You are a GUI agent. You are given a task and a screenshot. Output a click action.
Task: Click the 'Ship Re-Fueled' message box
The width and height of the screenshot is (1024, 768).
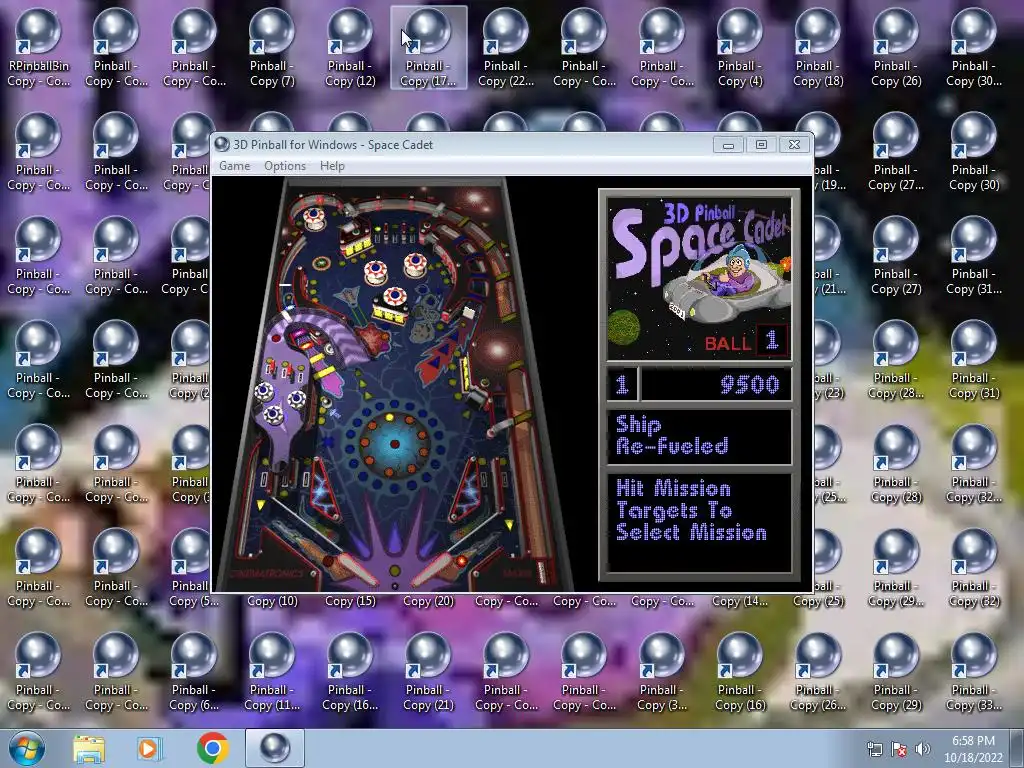(x=699, y=436)
